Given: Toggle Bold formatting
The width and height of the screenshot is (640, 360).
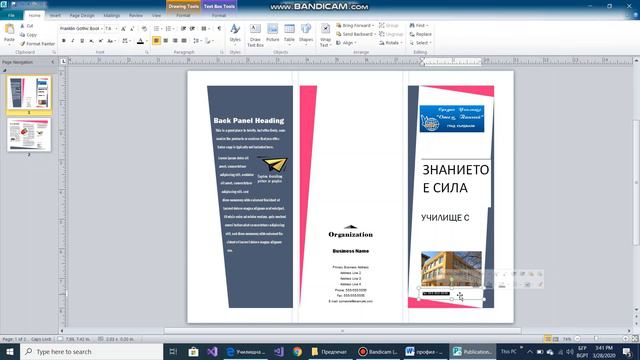Looking at the screenshot, I should click(x=64, y=40).
